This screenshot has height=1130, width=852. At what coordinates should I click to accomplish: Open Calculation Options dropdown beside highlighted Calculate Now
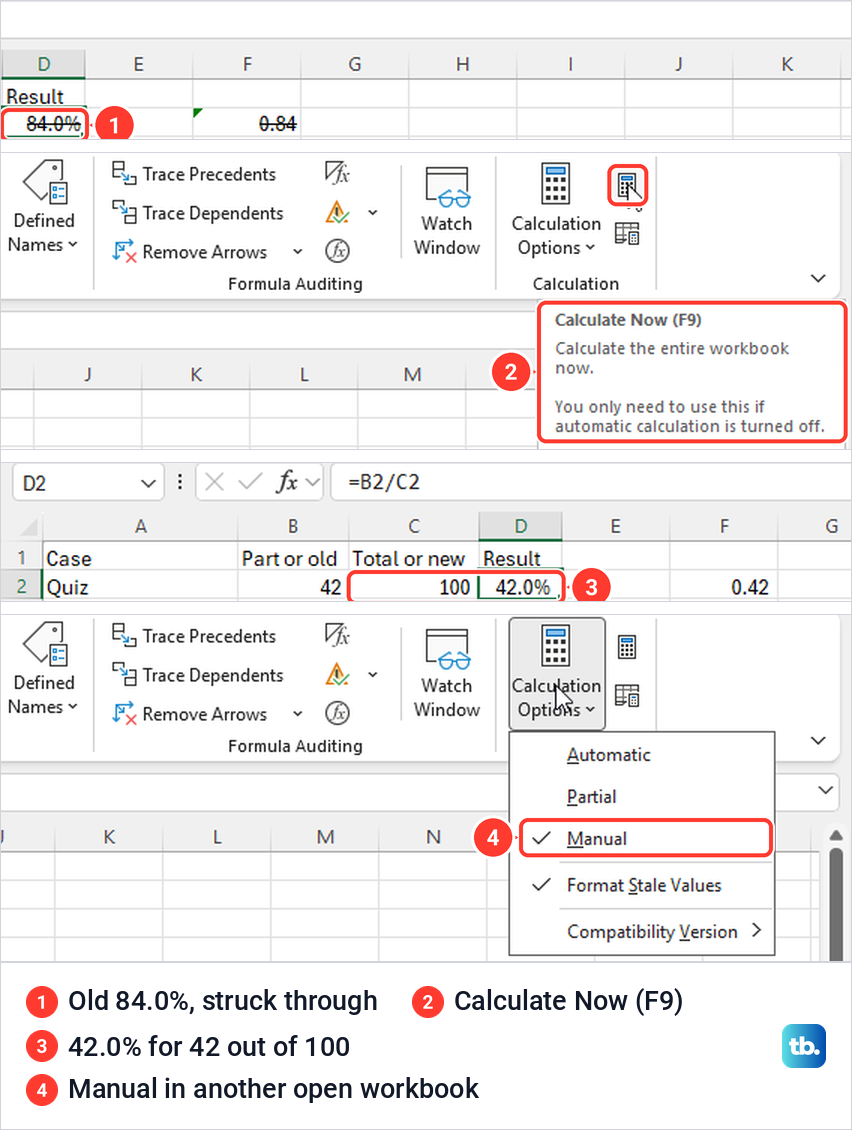(556, 210)
